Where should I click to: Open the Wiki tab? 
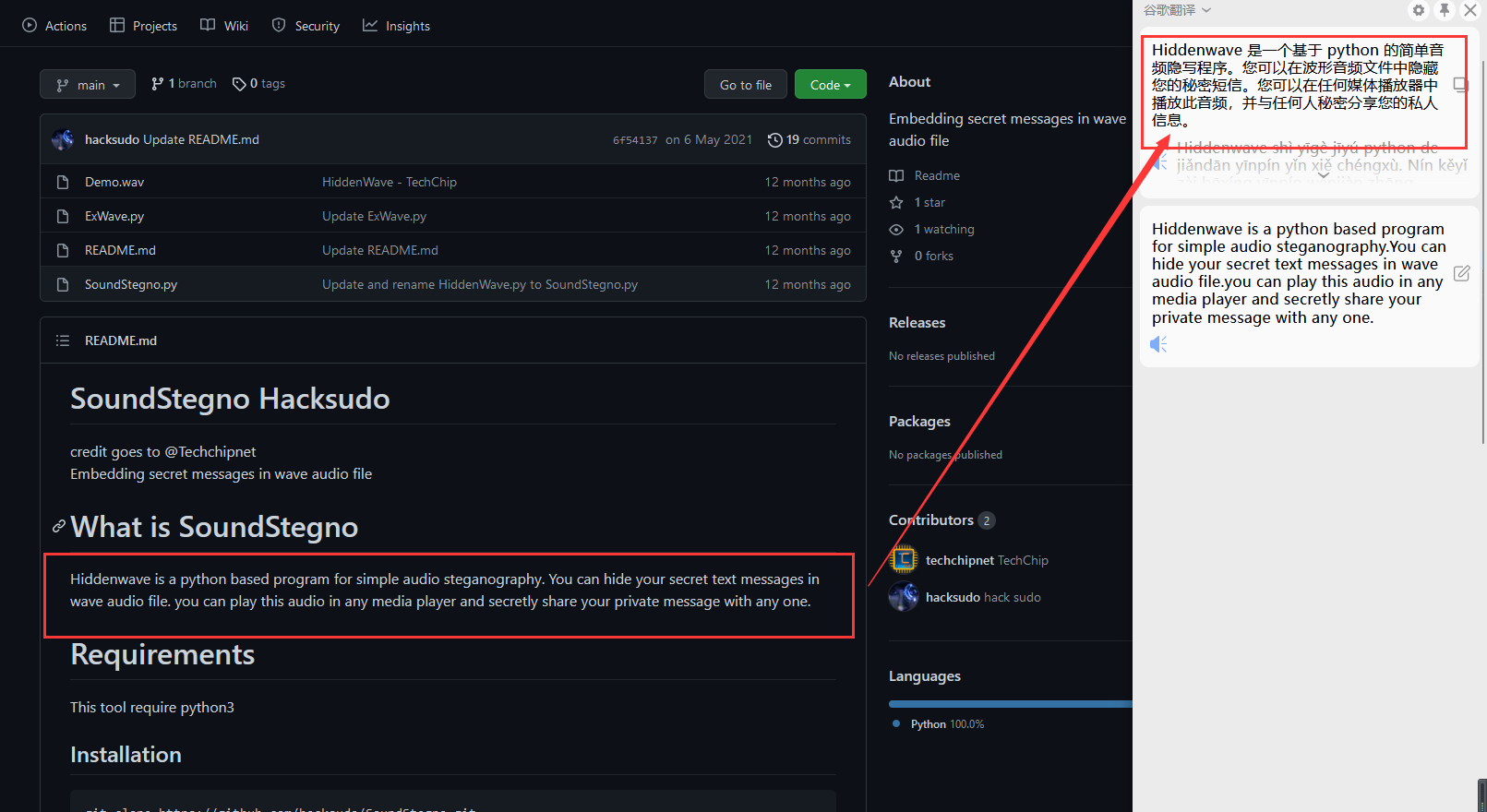pos(224,26)
